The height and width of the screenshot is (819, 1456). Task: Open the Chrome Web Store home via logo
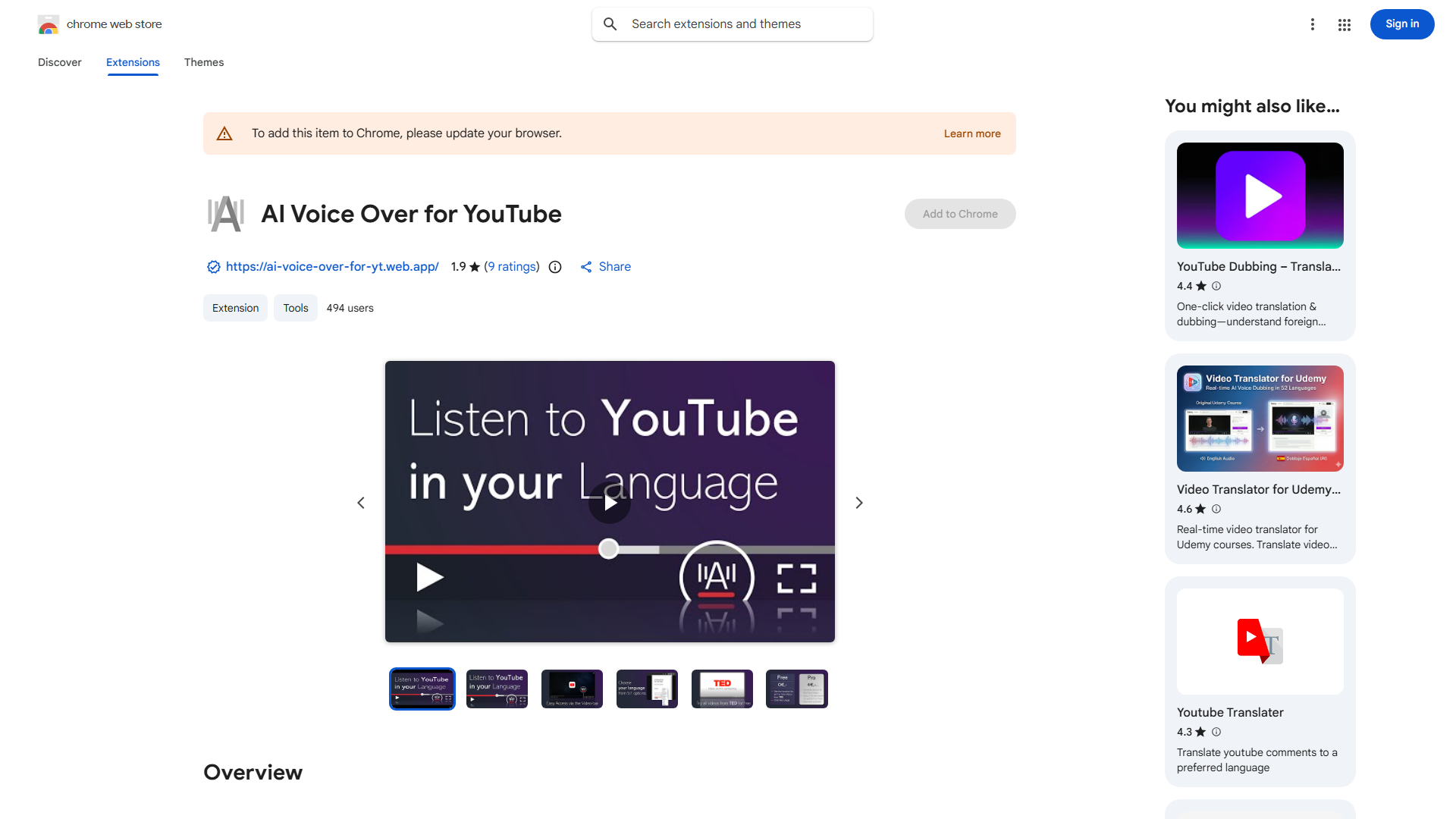(49, 24)
